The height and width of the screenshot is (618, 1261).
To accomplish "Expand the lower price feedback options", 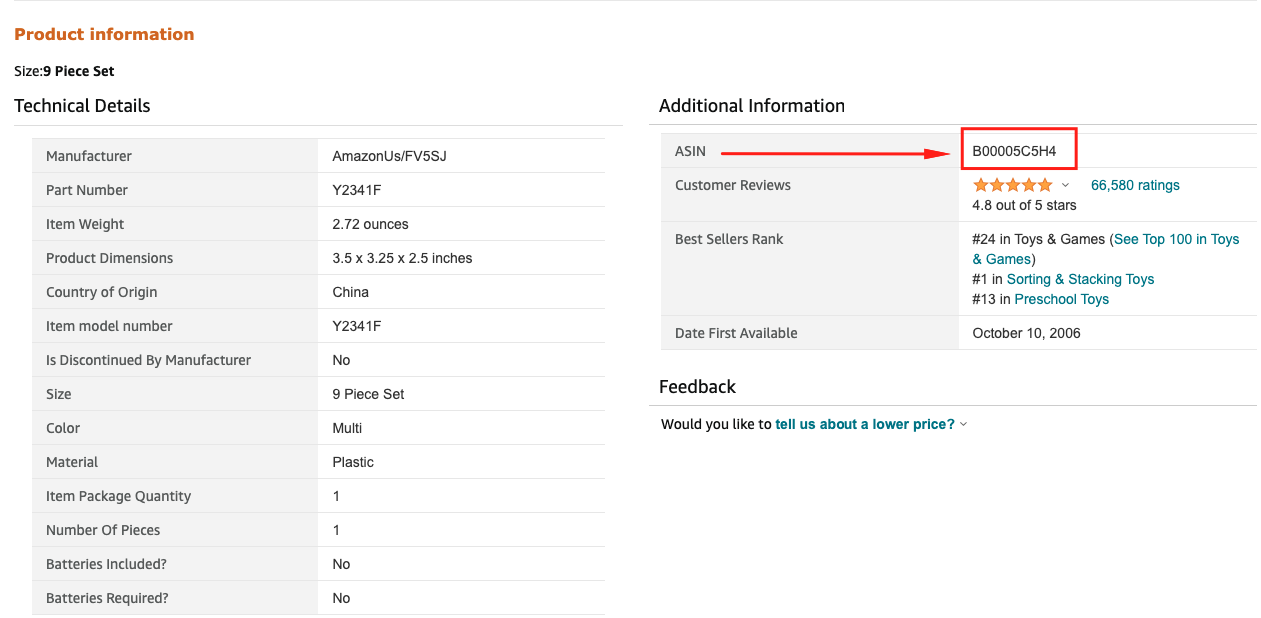I will 963,423.
